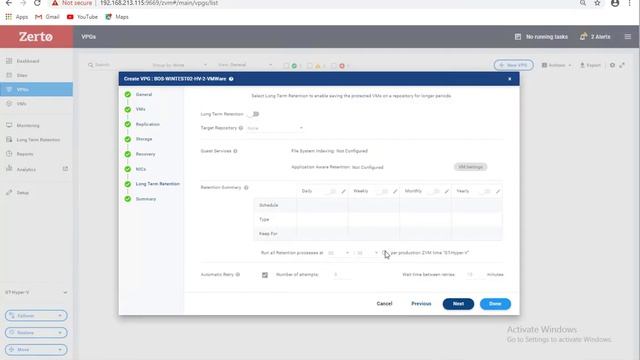Open the Analytics icon in the sidebar
640x360 pixels.
9,169
